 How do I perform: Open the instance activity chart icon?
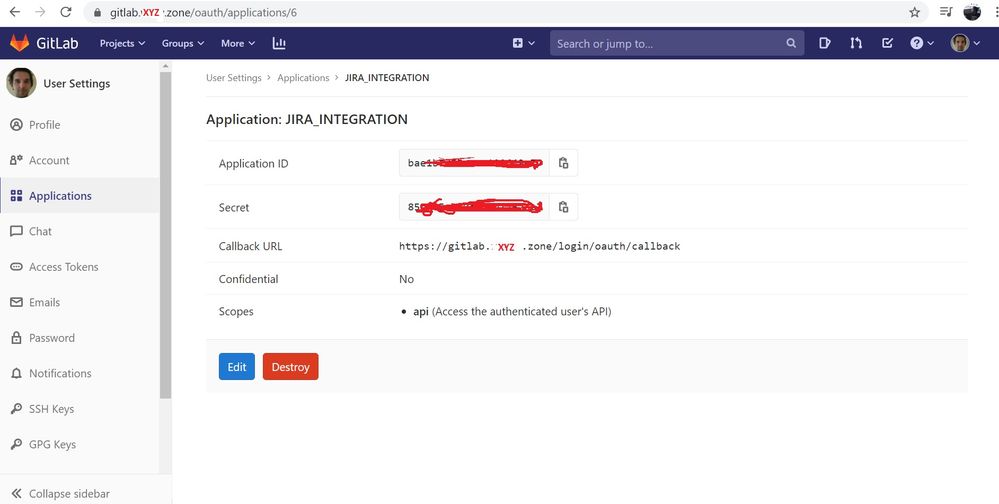[279, 43]
